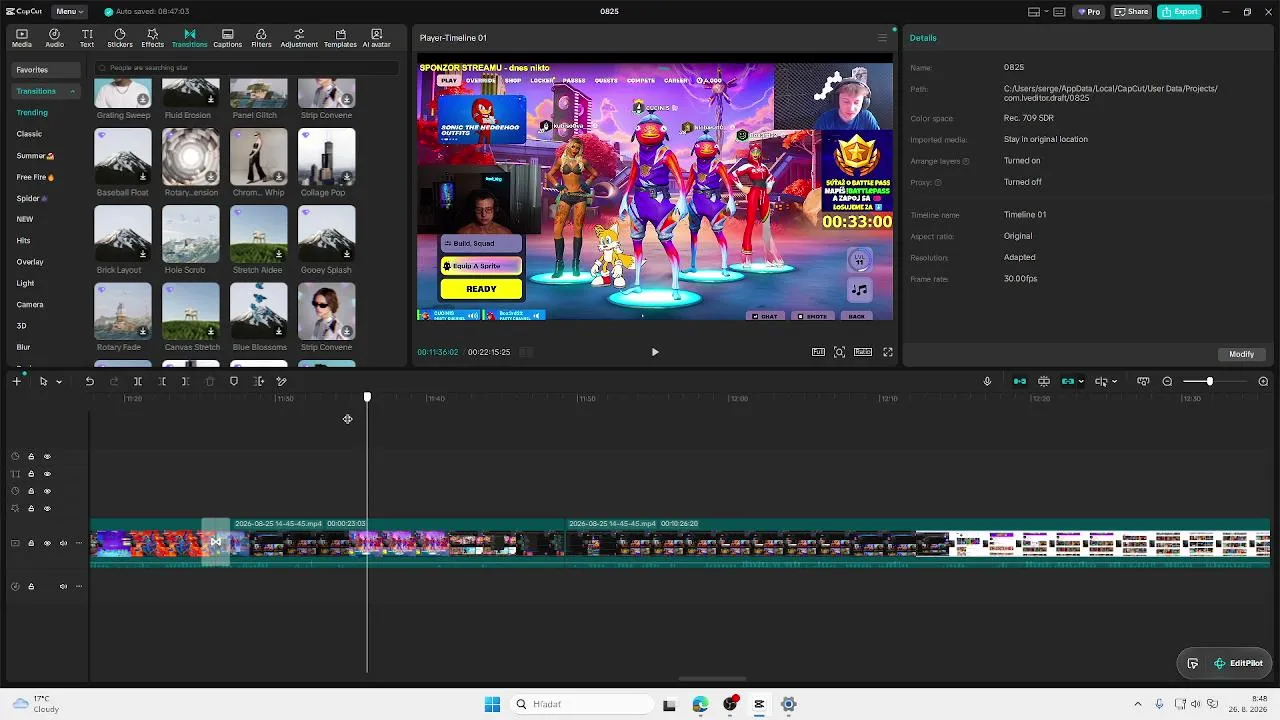The image size is (1280, 720).
Task: Click the Ratio button in the player
Action: point(863,352)
